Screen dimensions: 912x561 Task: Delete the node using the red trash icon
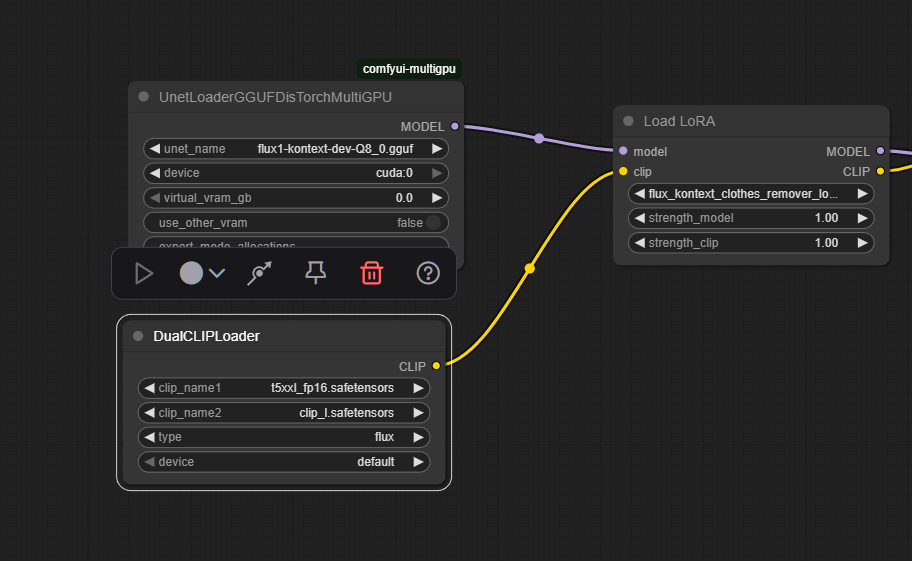pos(372,273)
